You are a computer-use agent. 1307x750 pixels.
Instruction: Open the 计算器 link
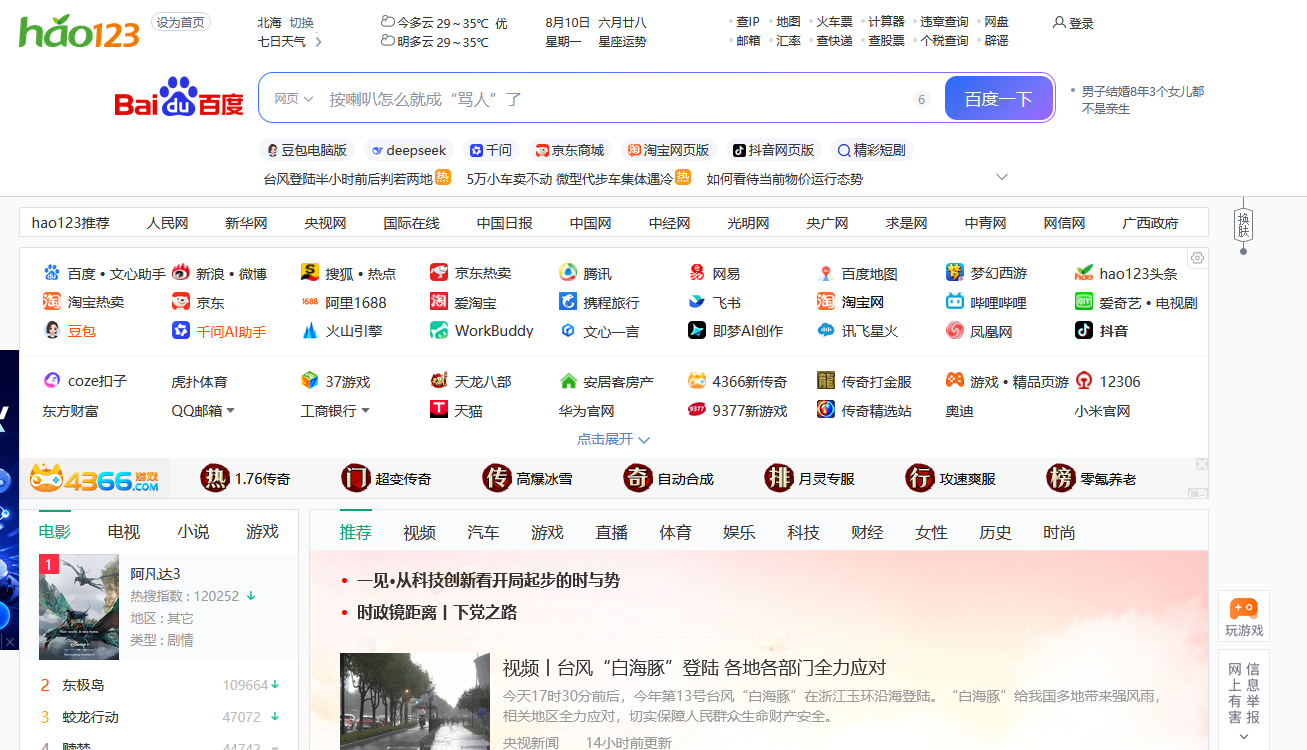pyautogui.click(x=886, y=22)
